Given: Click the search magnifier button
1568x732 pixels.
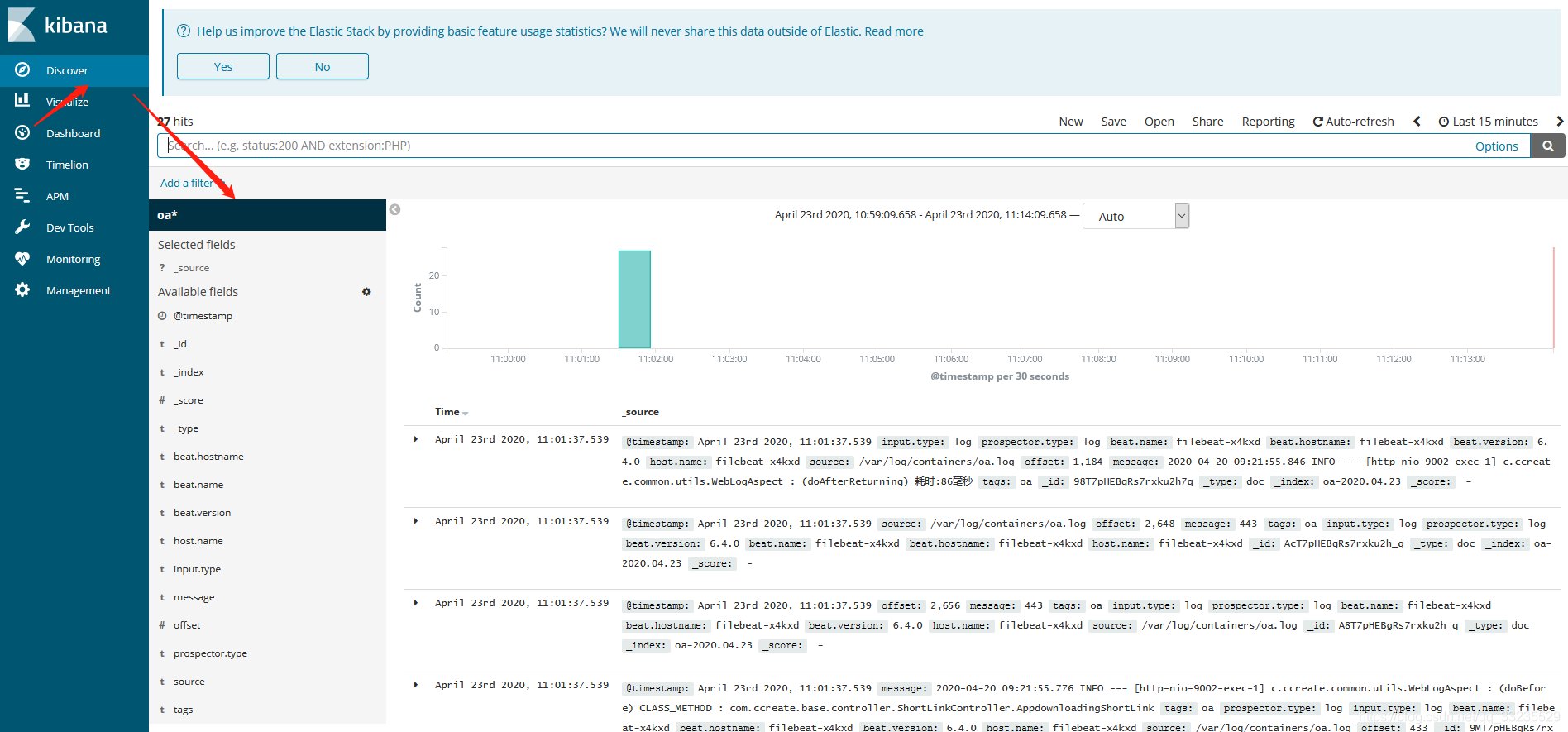Looking at the screenshot, I should 1547,146.
